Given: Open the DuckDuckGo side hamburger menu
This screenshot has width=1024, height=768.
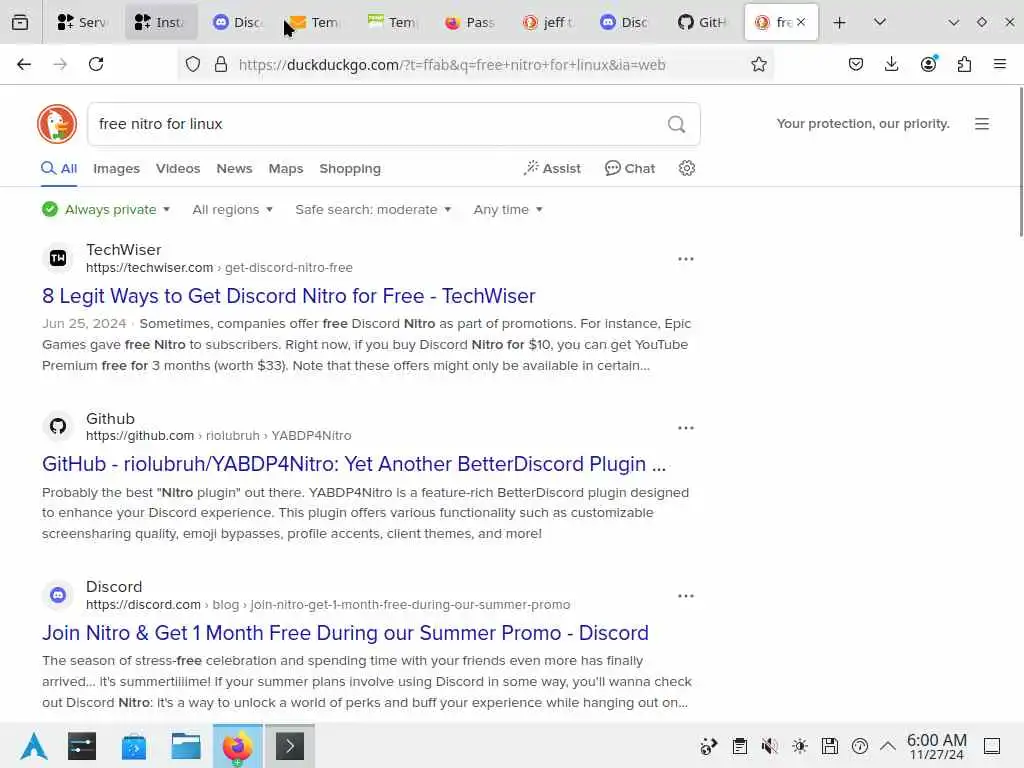Looking at the screenshot, I should pos(982,124).
